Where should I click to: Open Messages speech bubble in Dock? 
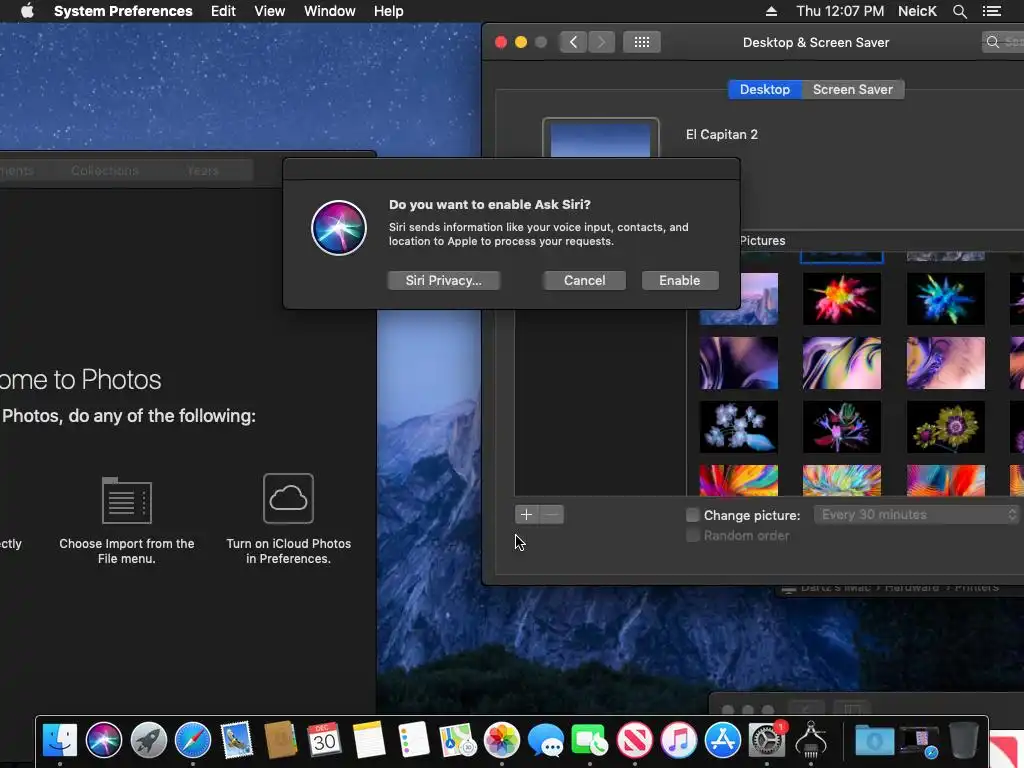click(546, 741)
